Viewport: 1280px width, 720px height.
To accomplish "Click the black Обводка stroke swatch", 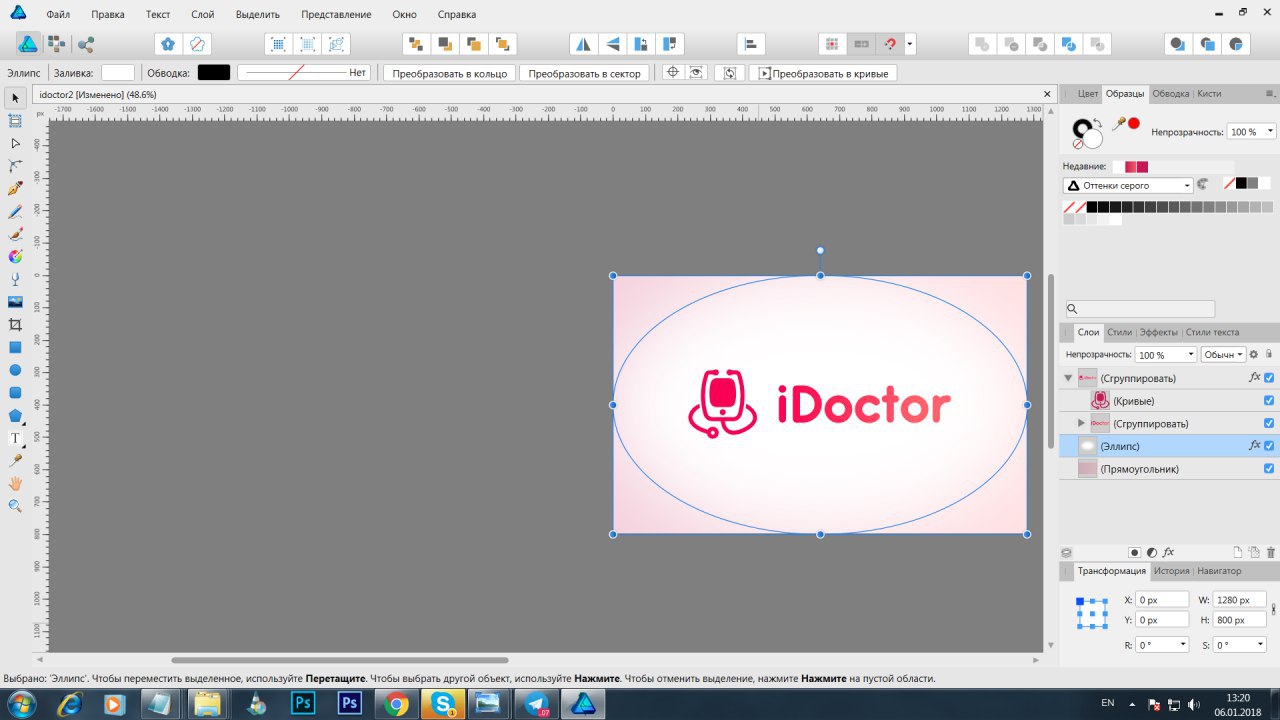I will tap(213, 73).
